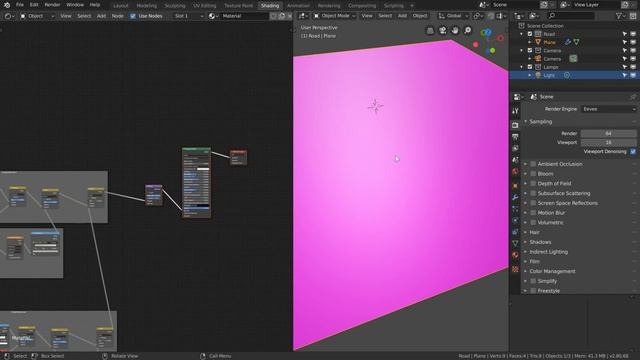Image resolution: width=640 pixels, height=360 pixels.
Task: Toggle selectability arrow for Road row
Action: coord(624,34)
